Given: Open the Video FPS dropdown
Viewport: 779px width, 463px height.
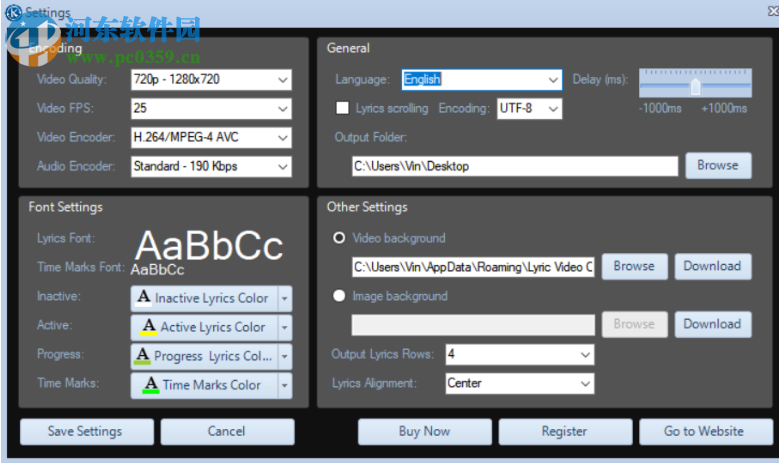Looking at the screenshot, I should 211,109.
